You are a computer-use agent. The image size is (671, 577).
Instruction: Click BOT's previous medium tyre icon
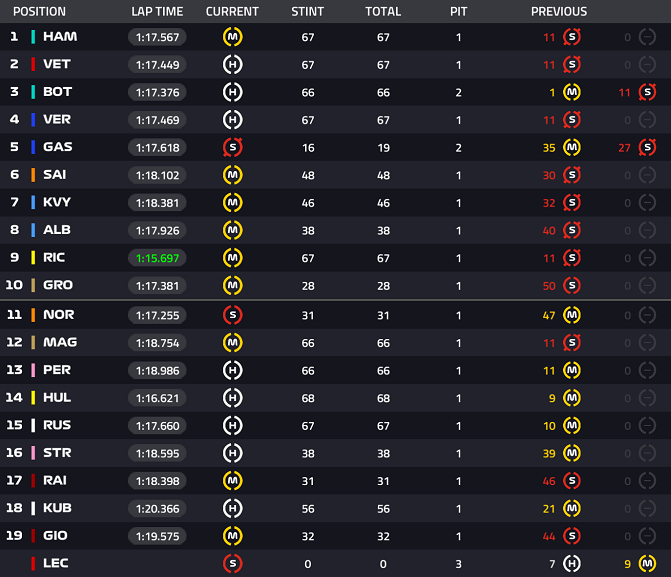point(572,92)
